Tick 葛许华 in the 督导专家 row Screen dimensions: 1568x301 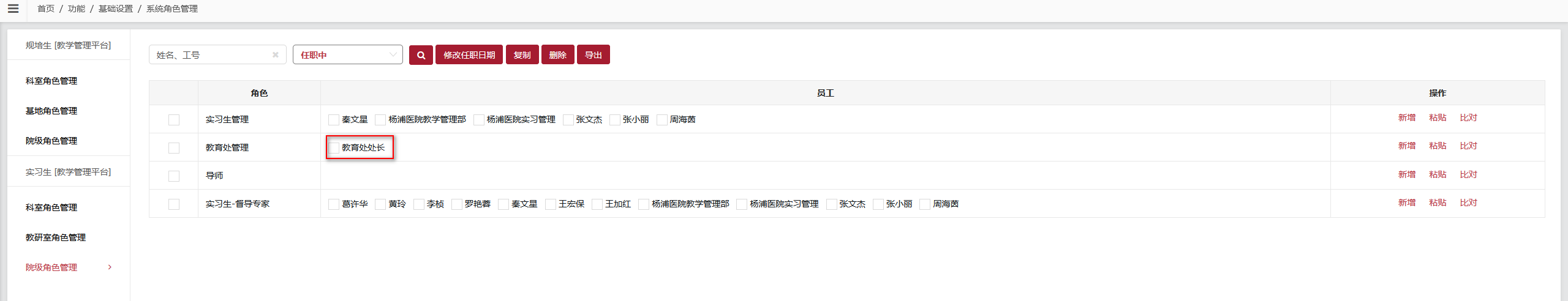point(334,204)
